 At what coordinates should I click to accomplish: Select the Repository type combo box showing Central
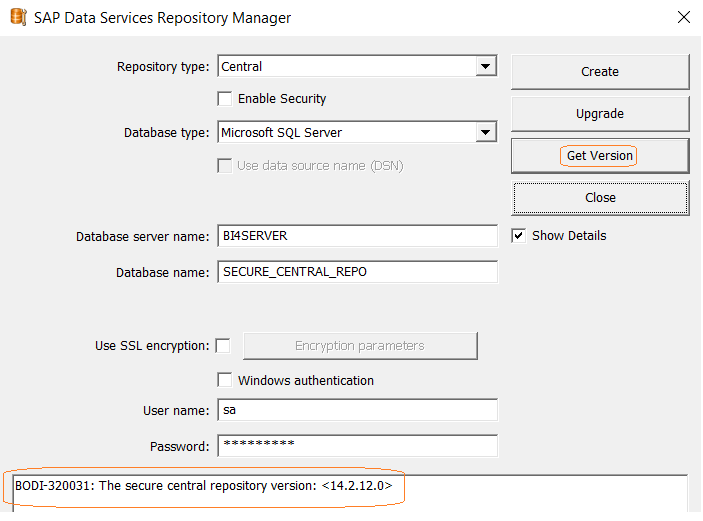pos(357,66)
